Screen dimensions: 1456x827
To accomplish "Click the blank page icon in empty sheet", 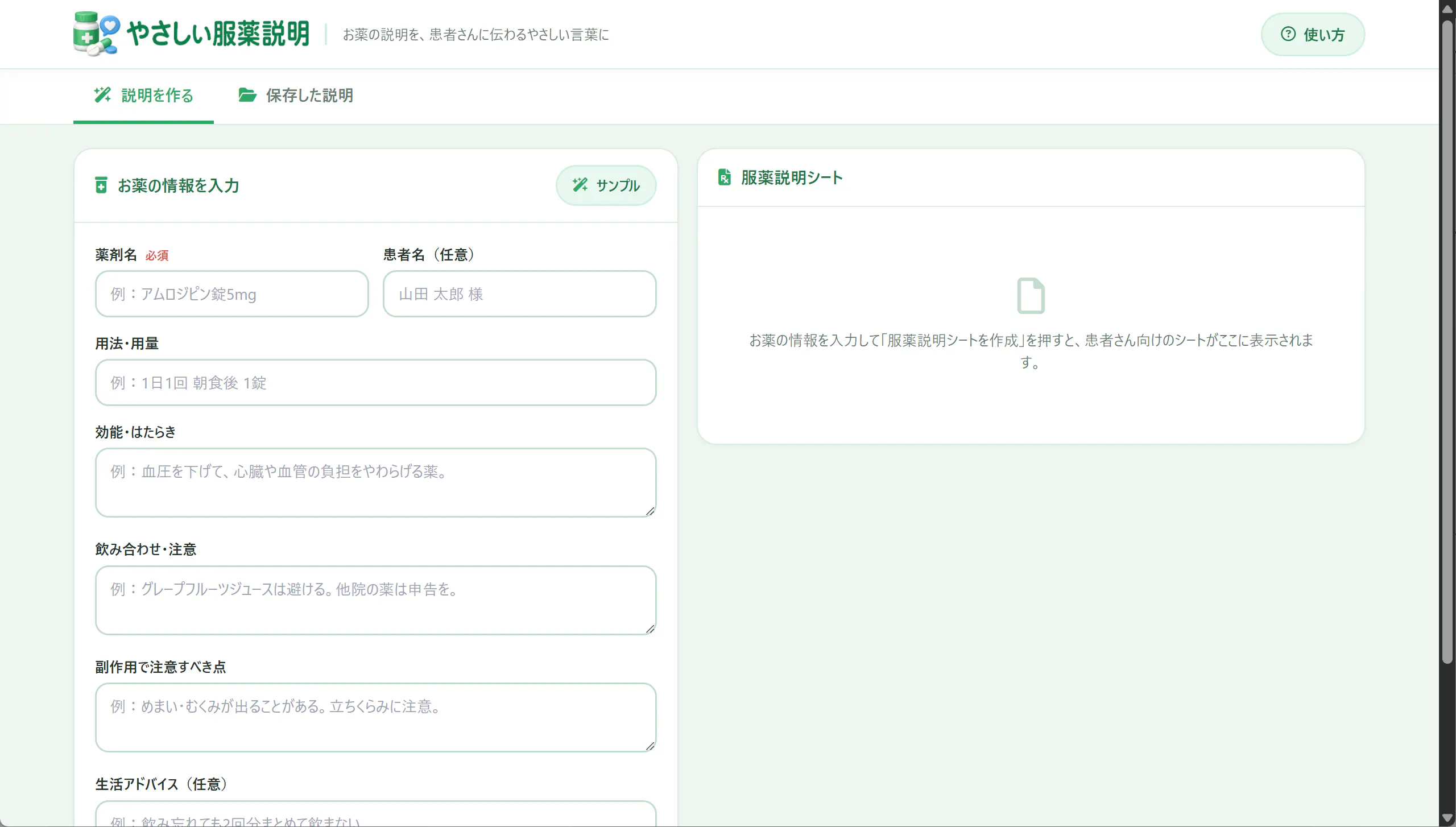I will click(x=1031, y=296).
